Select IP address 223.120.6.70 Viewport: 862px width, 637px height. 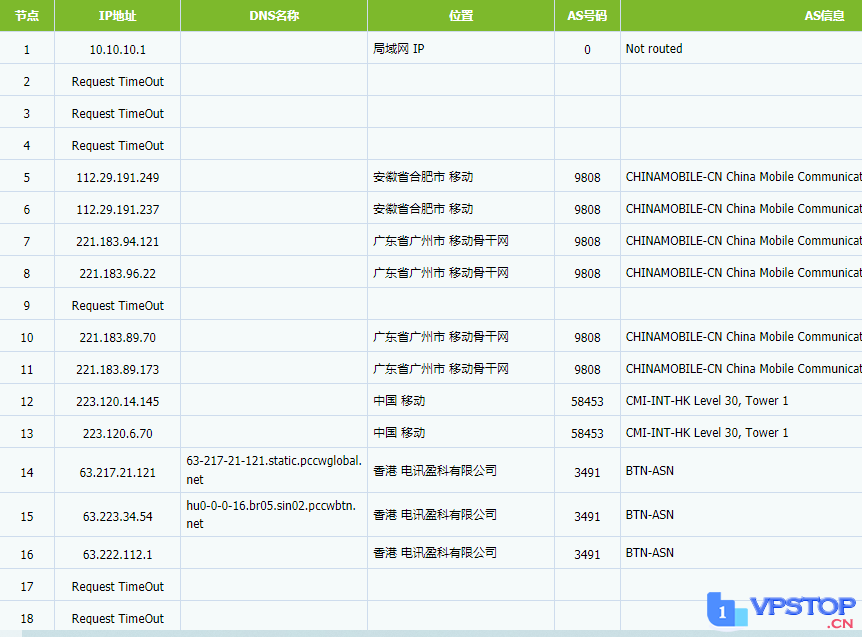point(118,434)
